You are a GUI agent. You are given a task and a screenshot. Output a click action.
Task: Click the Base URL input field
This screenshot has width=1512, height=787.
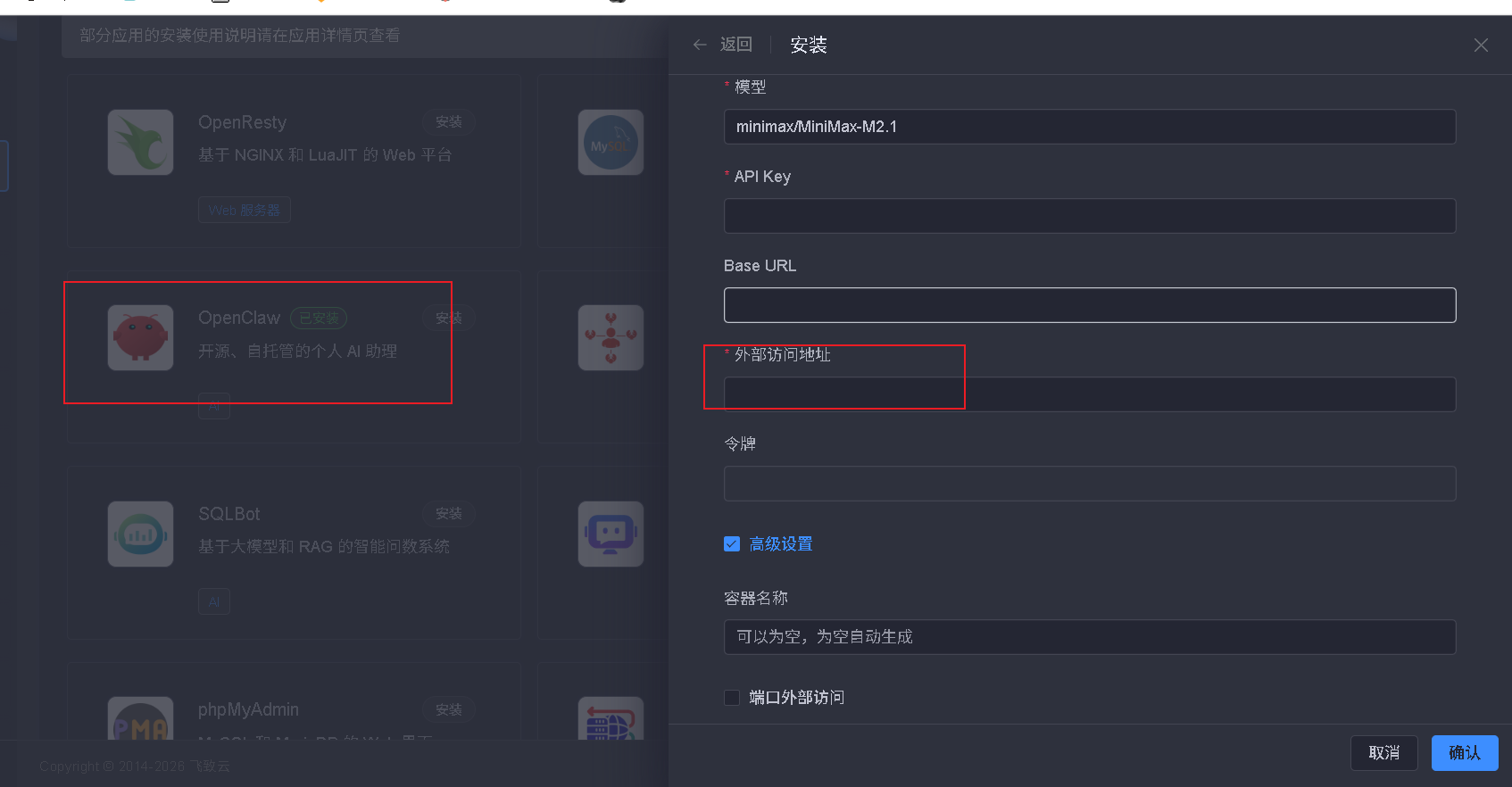pyautogui.click(x=1089, y=305)
